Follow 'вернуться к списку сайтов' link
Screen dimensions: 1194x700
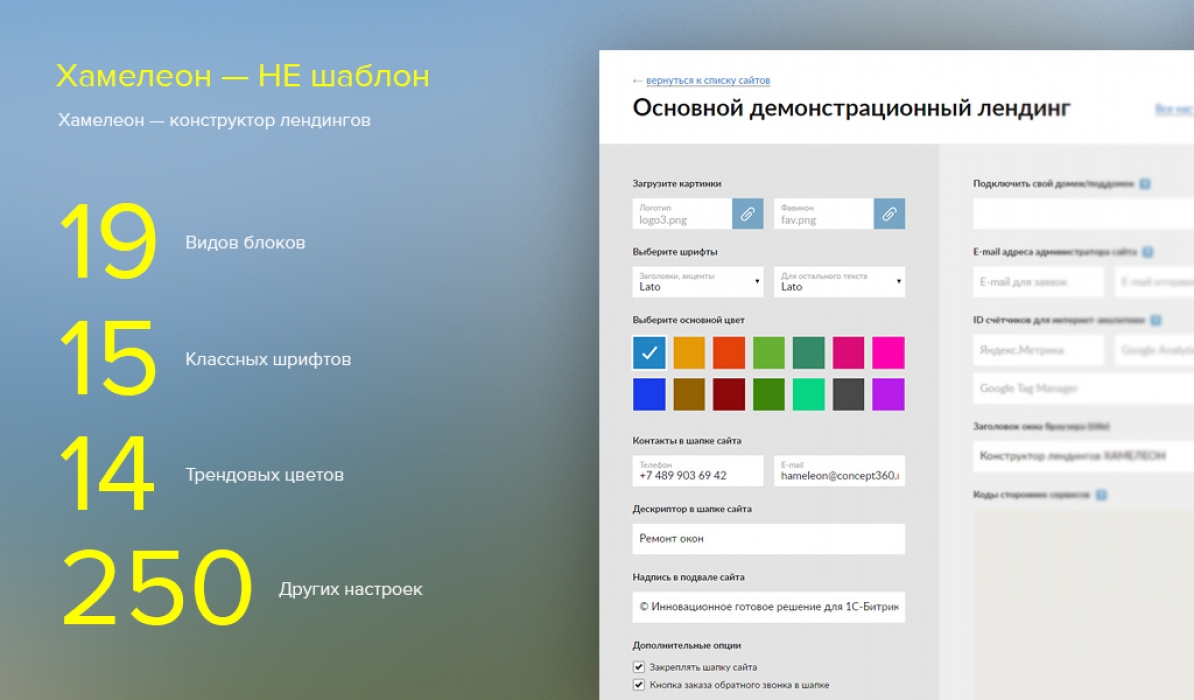[x=708, y=80]
